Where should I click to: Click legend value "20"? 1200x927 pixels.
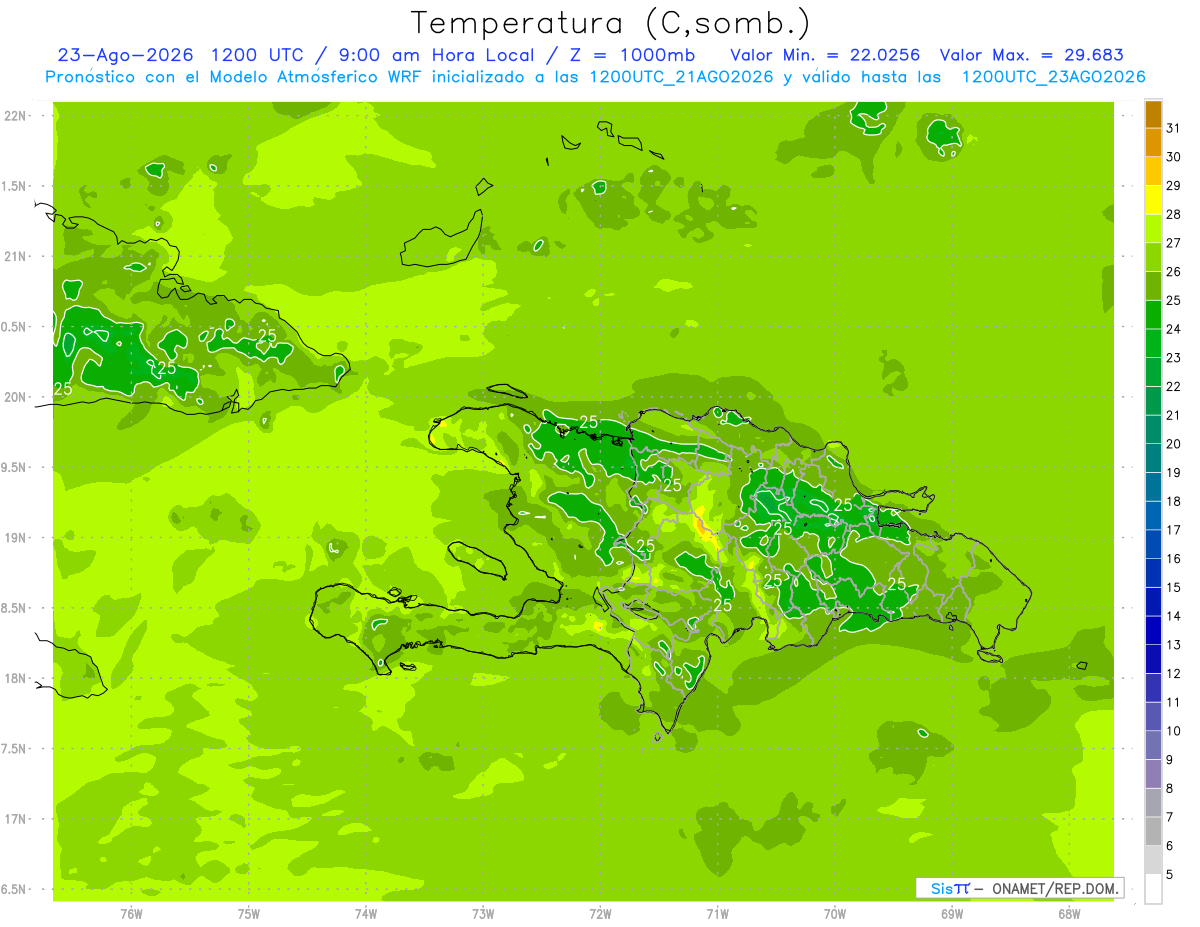click(1174, 444)
